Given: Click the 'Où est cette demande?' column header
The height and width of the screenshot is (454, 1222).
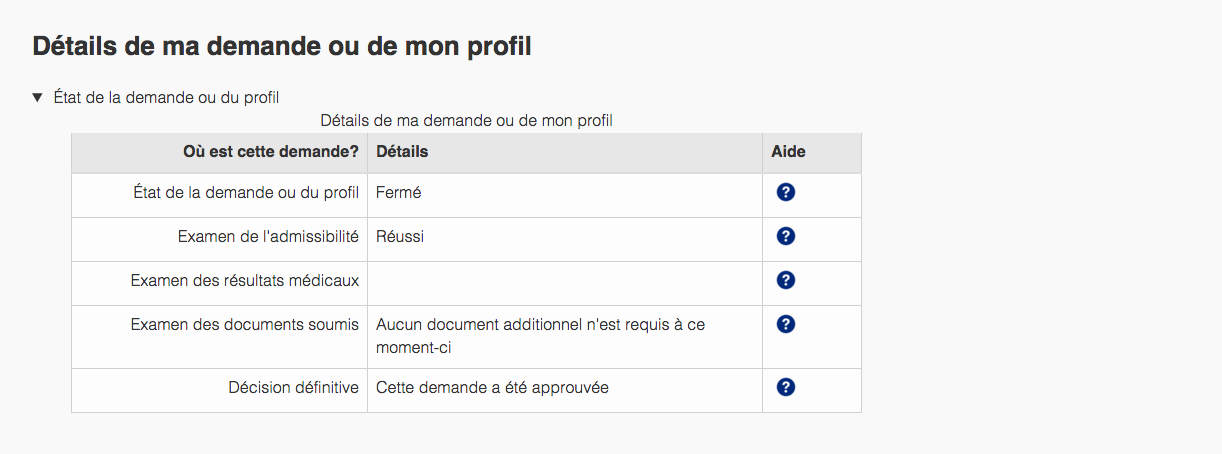Looking at the screenshot, I should 271,152.
